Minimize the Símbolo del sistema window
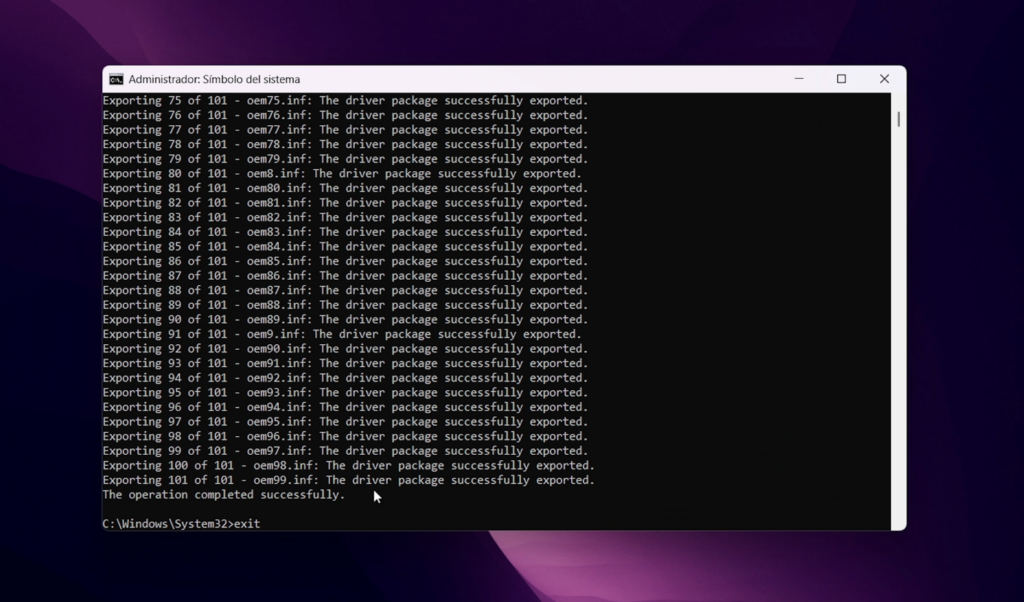 tap(798, 79)
